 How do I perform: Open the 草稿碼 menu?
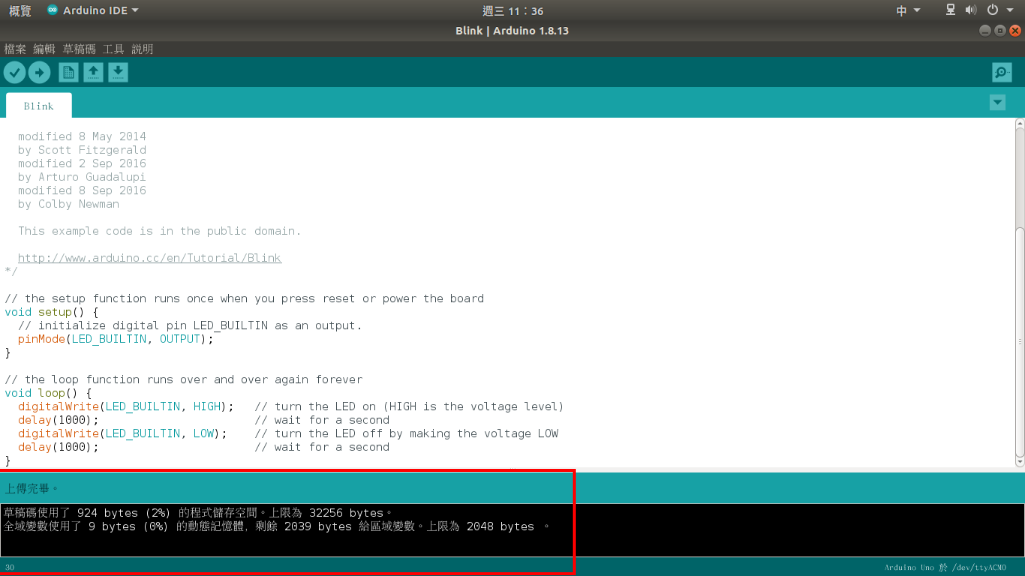[x=79, y=49]
